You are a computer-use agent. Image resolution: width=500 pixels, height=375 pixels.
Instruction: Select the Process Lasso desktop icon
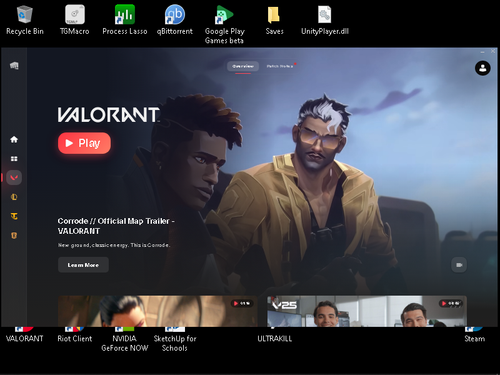click(x=125, y=20)
